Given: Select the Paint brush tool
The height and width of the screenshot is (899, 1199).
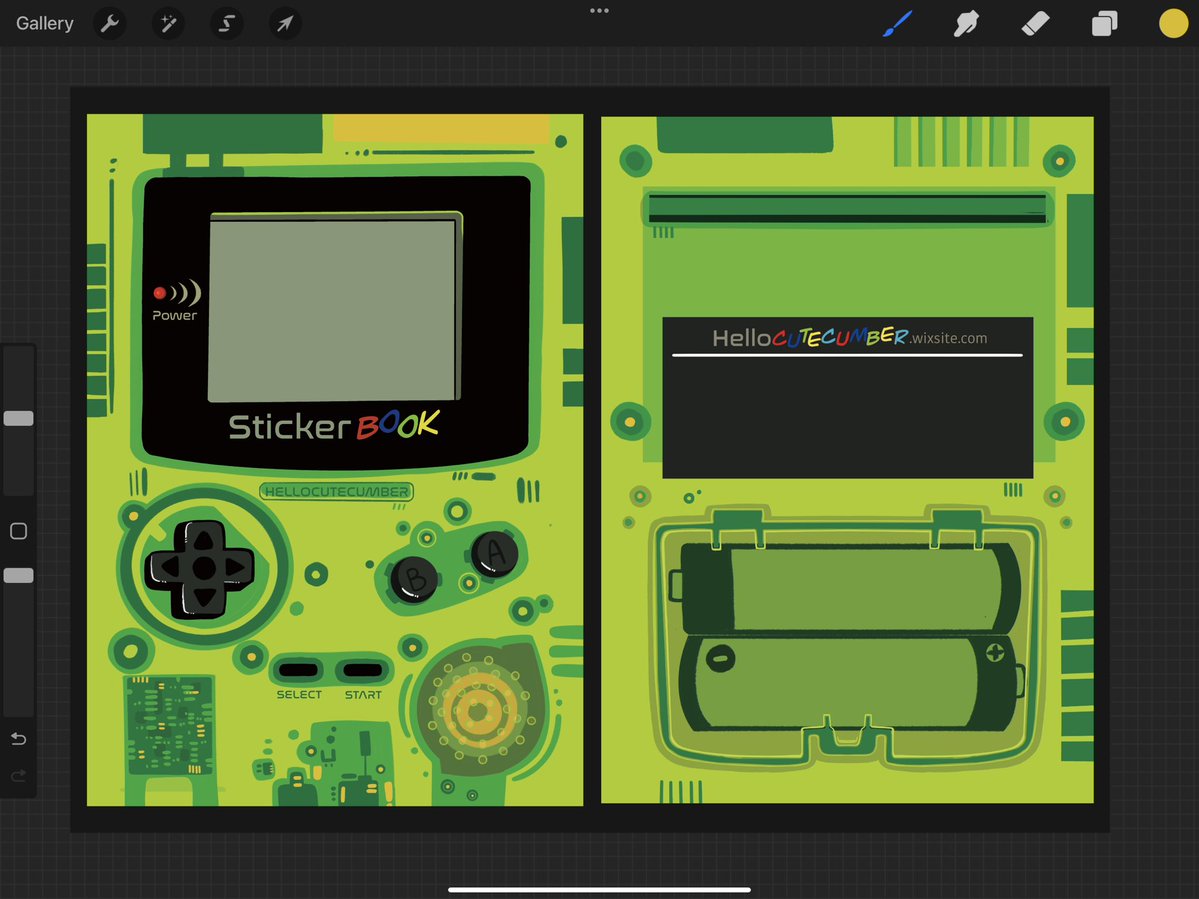Looking at the screenshot, I should pyautogui.click(x=898, y=24).
